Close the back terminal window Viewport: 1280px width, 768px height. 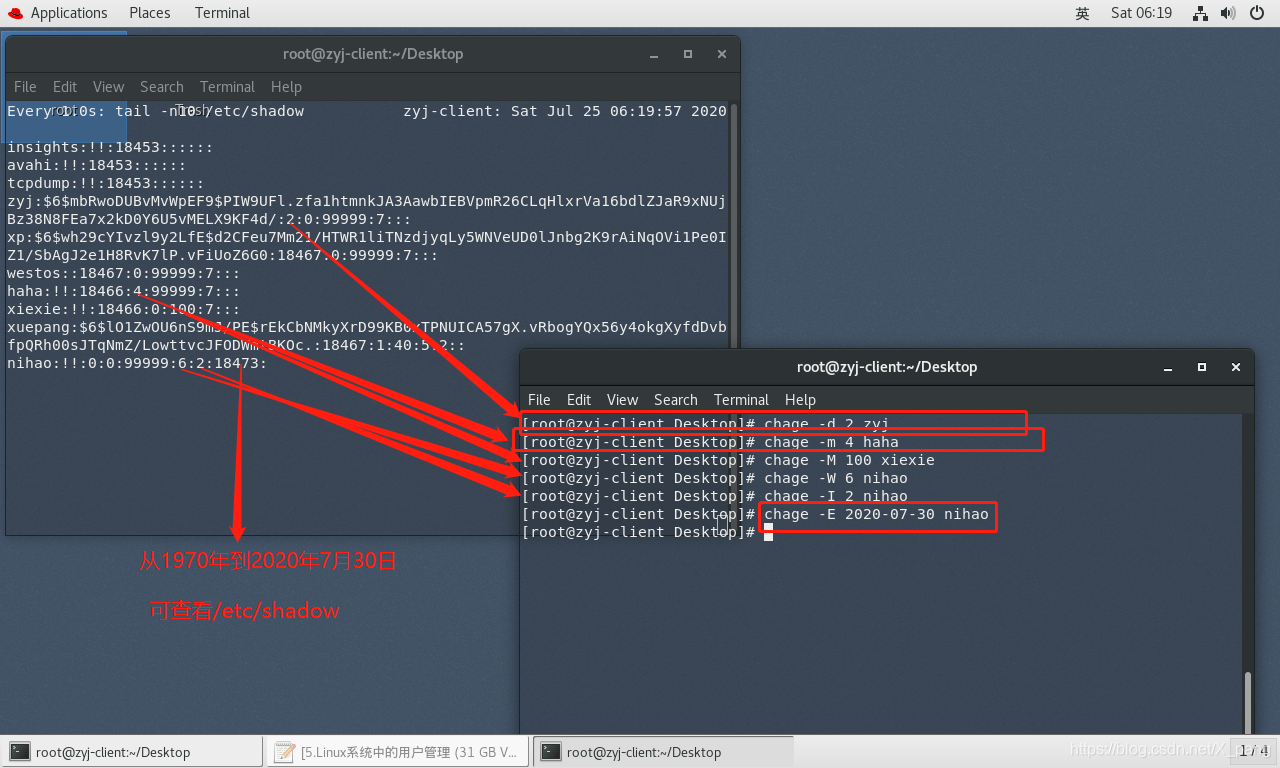pyautogui.click(x=720, y=54)
